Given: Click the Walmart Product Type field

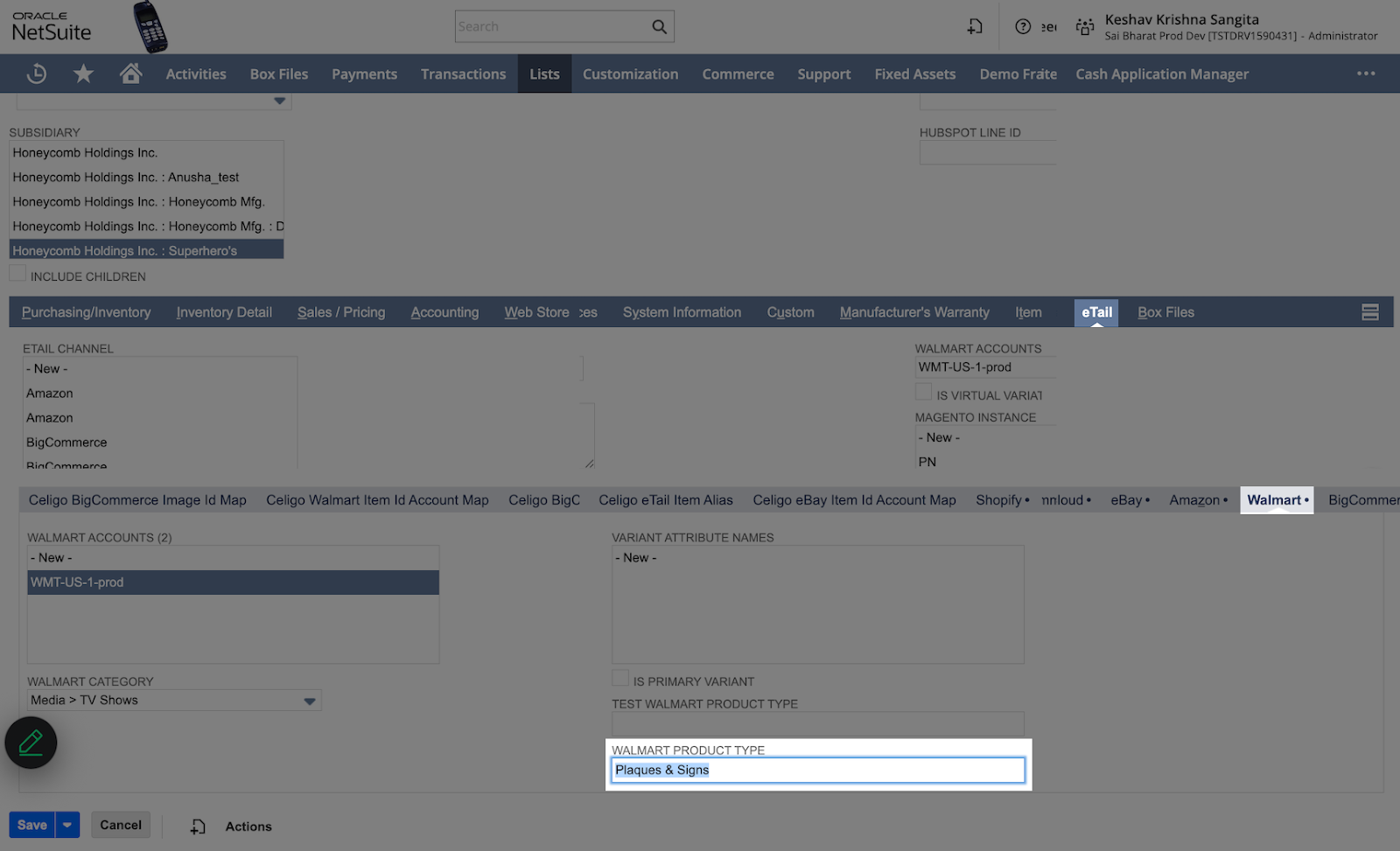Looking at the screenshot, I should coord(817,770).
